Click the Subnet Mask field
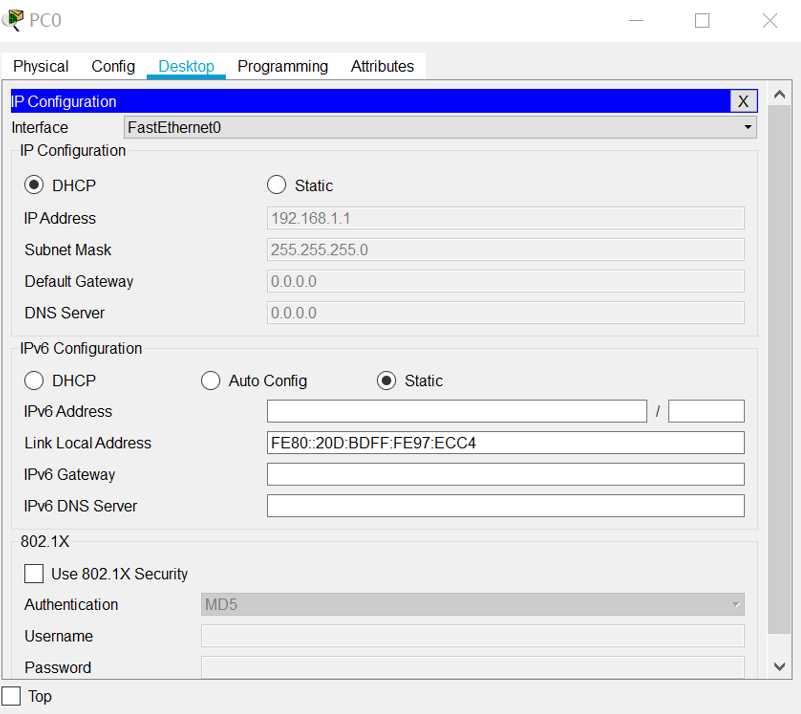This screenshot has height=714, width=801. click(505, 250)
